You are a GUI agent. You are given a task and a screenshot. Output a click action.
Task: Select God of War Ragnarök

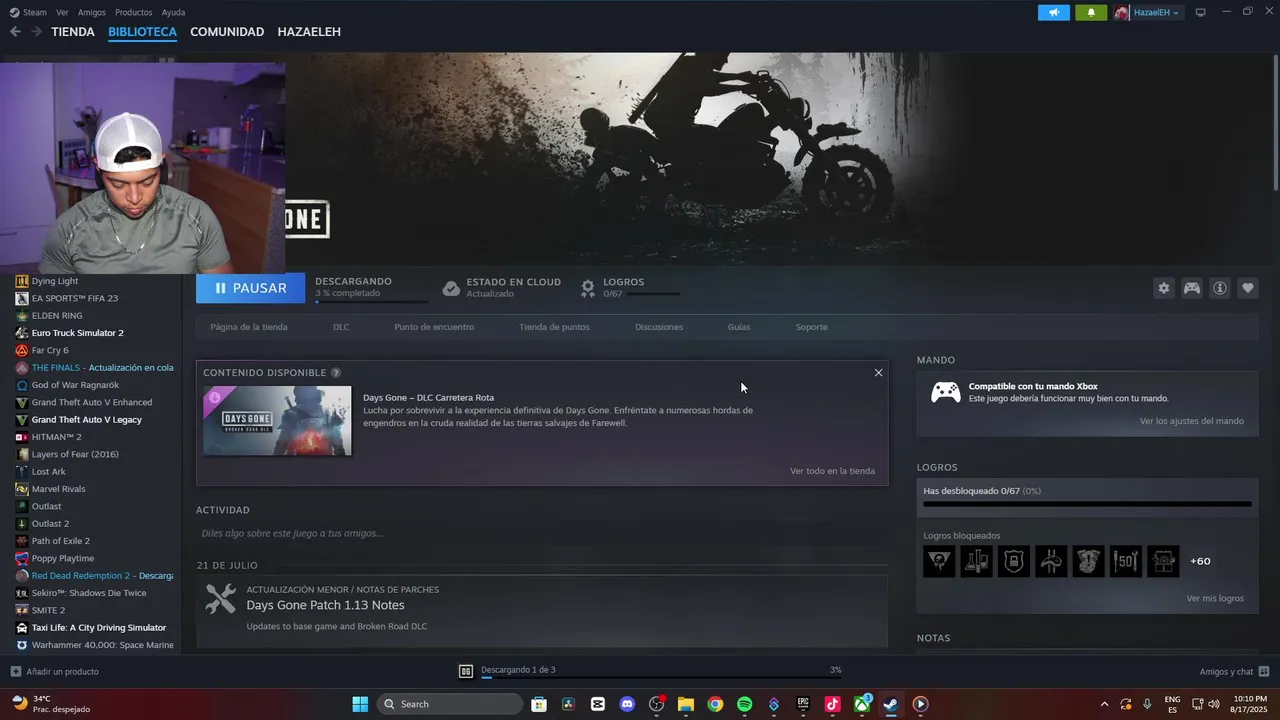pos(75,385)
